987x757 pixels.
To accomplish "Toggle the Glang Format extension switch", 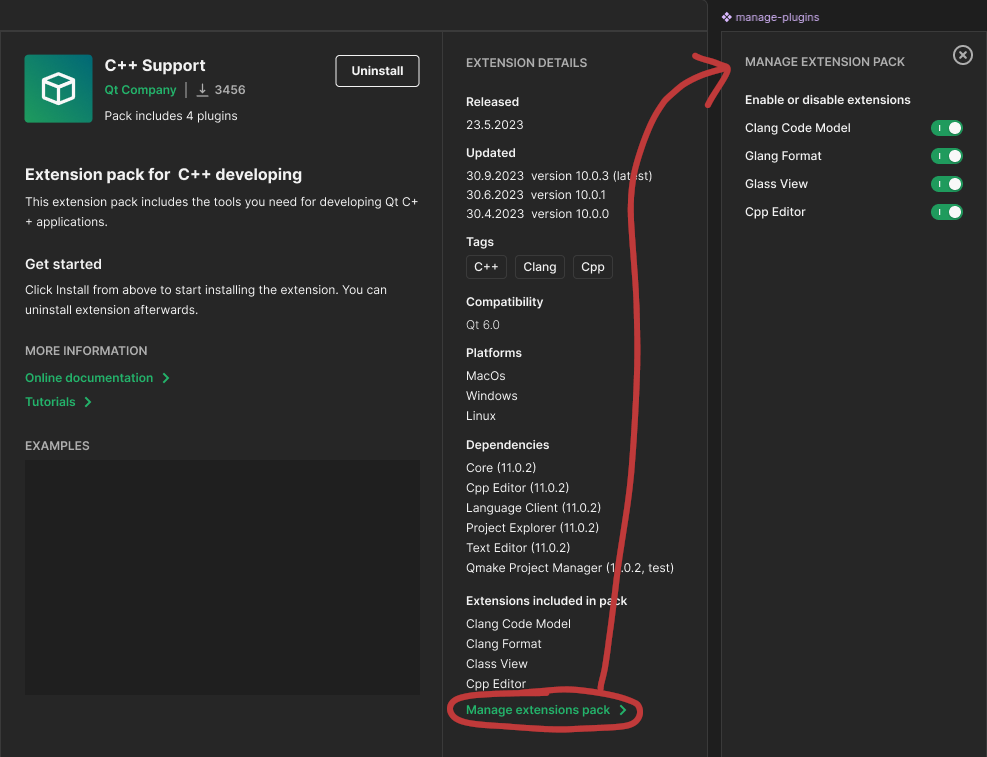I will (947, 156).
